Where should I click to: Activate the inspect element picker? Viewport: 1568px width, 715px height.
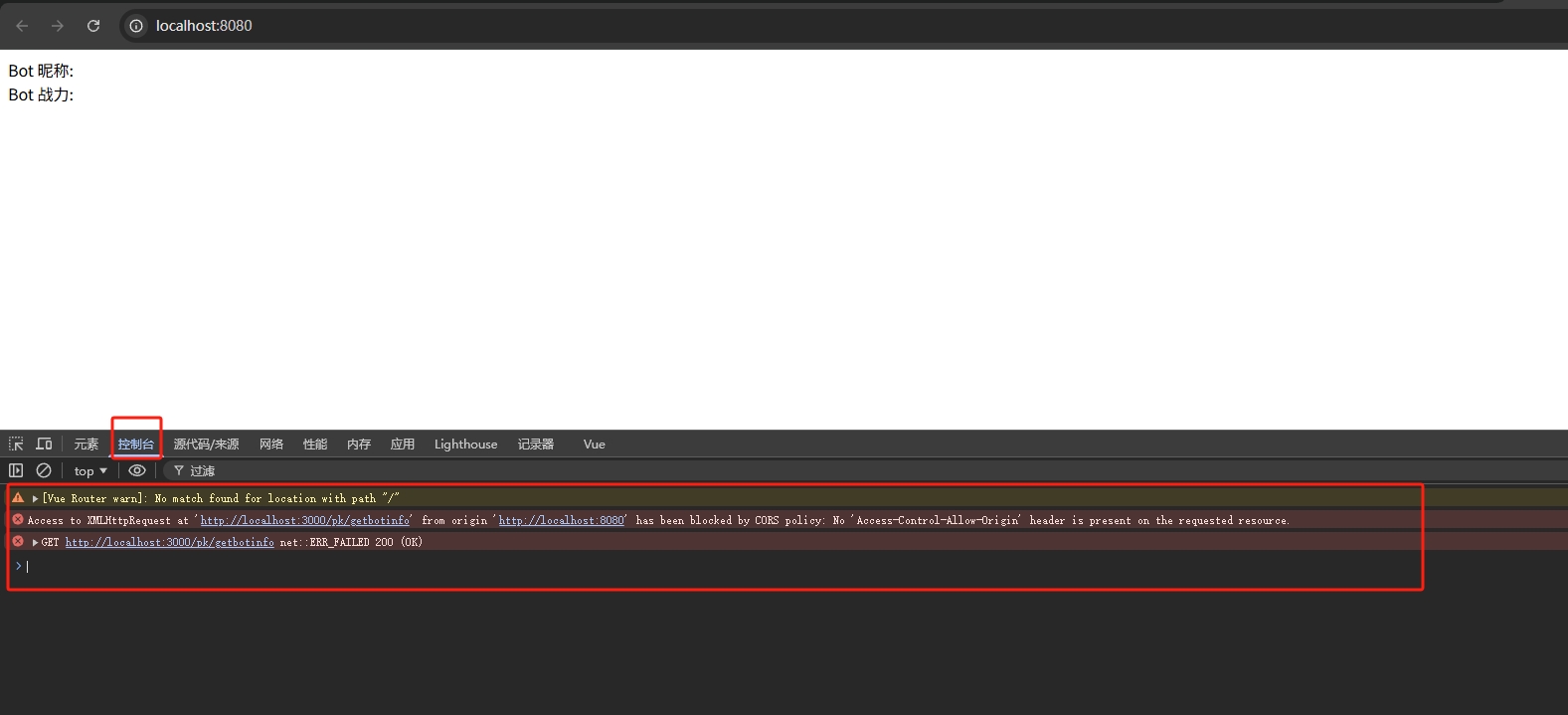(16, 444)
